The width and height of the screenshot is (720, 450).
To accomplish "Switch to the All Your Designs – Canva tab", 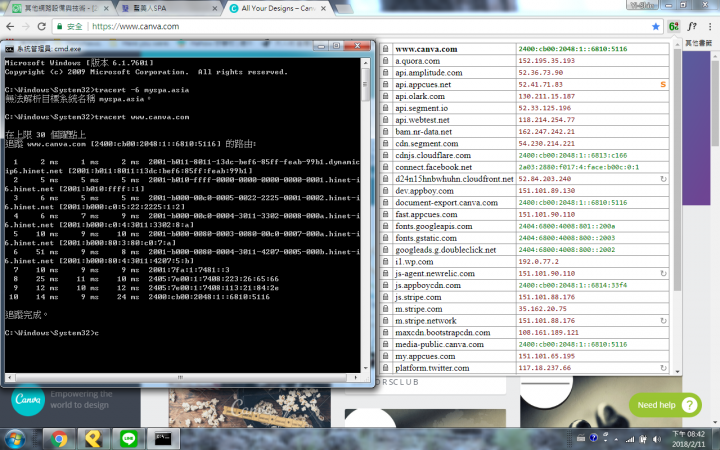I will coord(277,8).
